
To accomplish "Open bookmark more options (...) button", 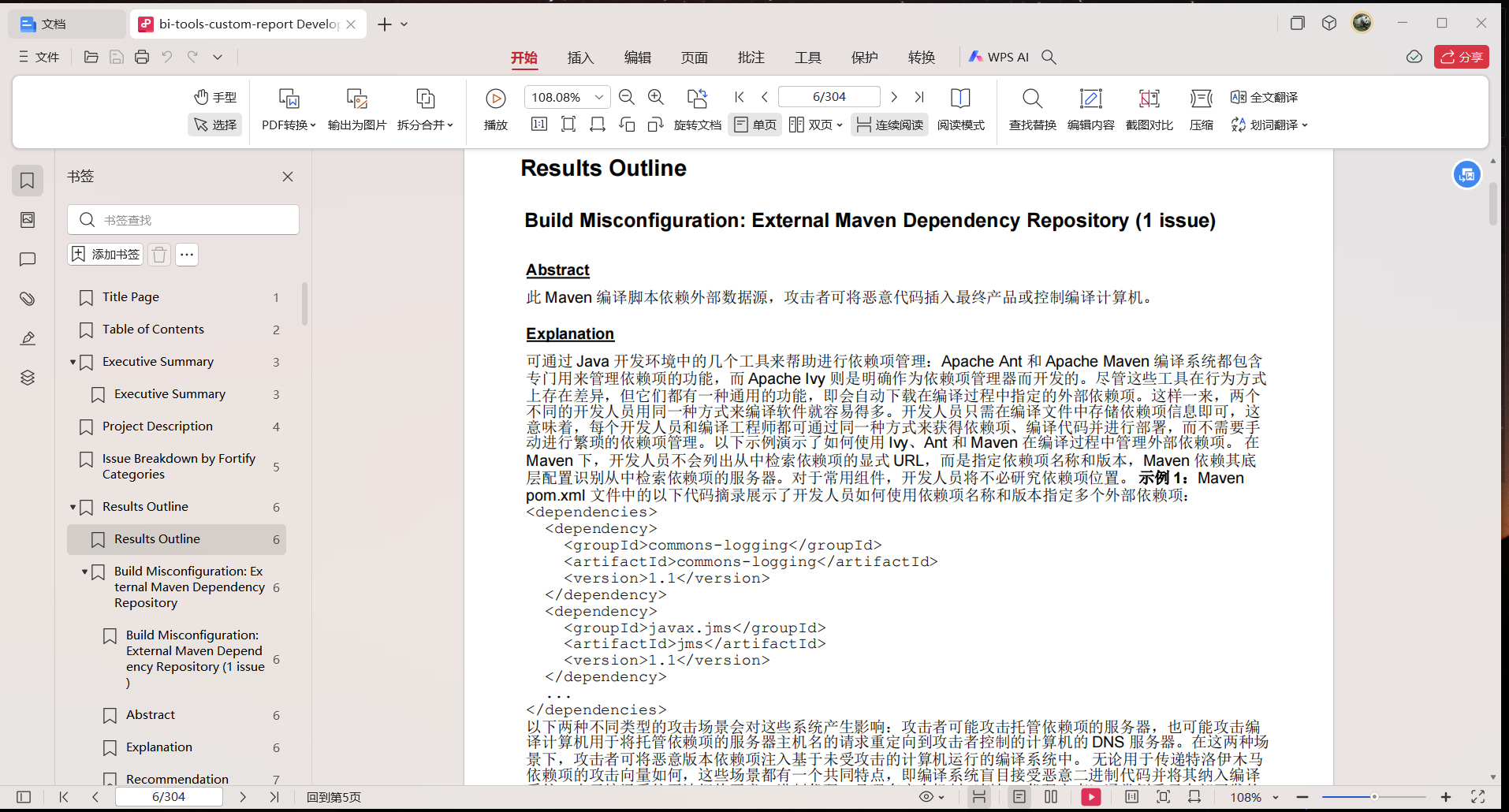I will [x=187, y=254].
